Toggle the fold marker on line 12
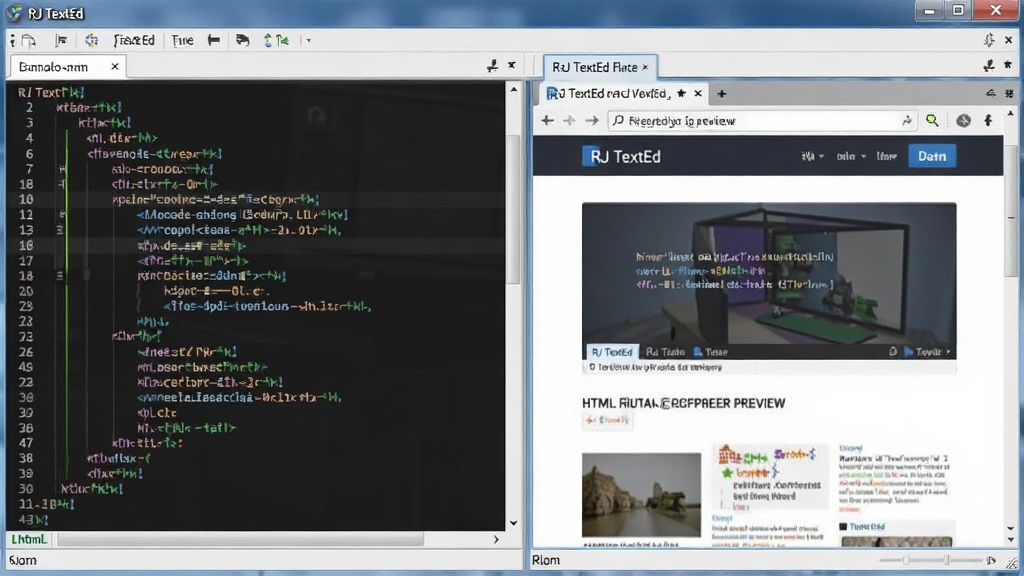The width and height of the screenshot is (1024, 576). pos(62,214)
